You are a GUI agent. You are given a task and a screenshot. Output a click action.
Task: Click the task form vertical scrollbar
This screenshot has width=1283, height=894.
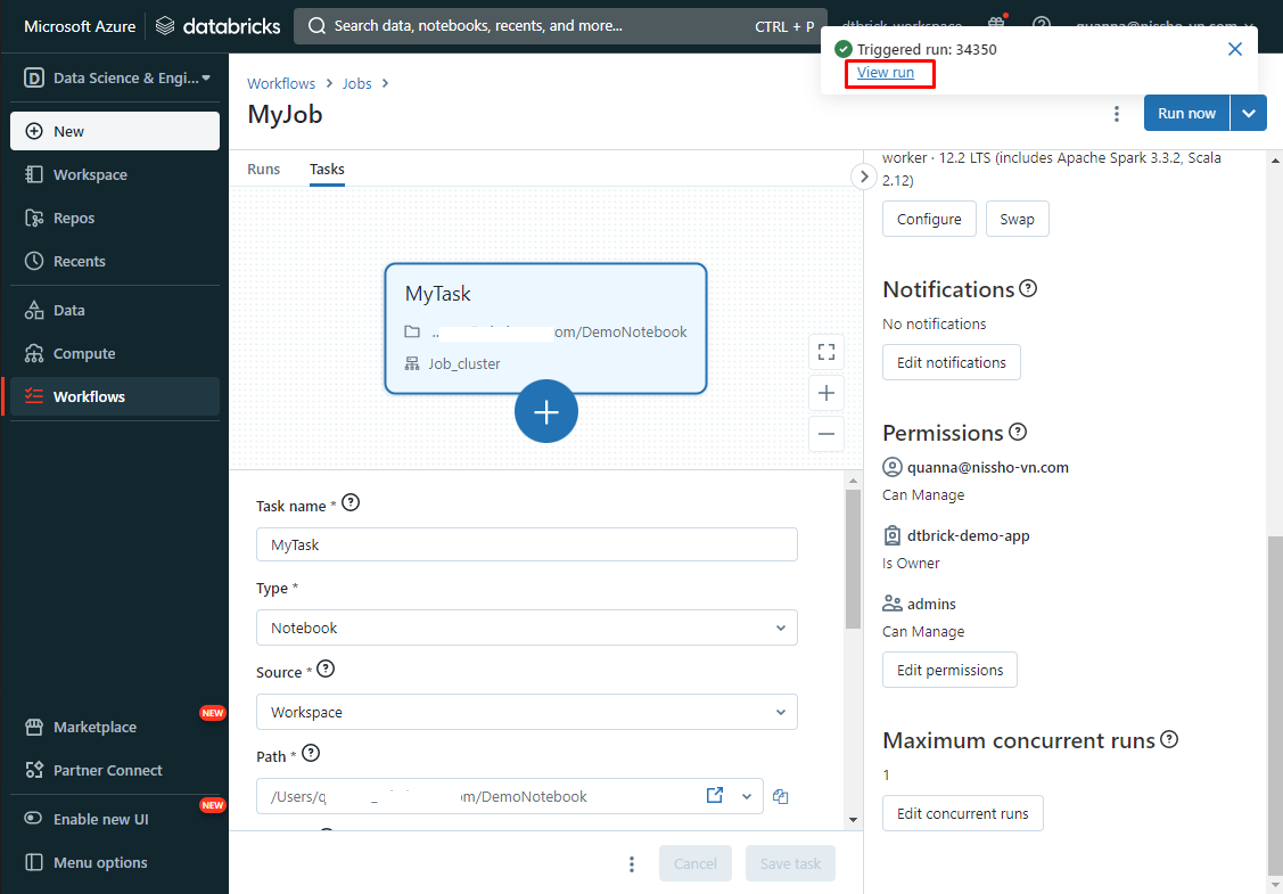tap(852, 560)
